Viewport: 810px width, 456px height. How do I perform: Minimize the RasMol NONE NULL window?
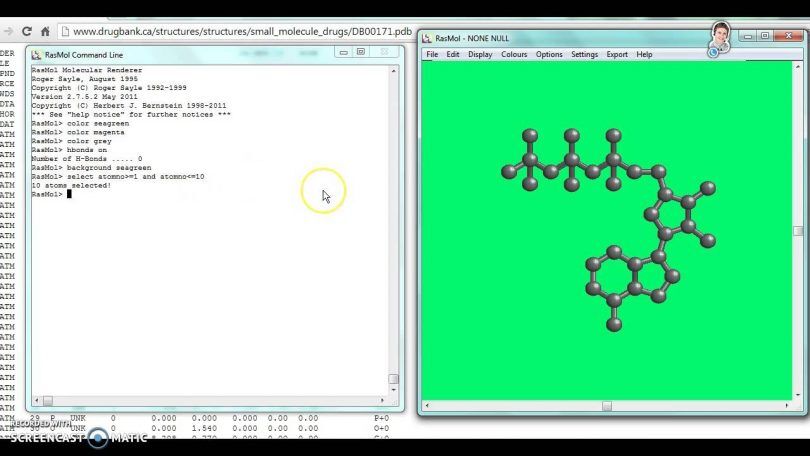tap(747, 36)
